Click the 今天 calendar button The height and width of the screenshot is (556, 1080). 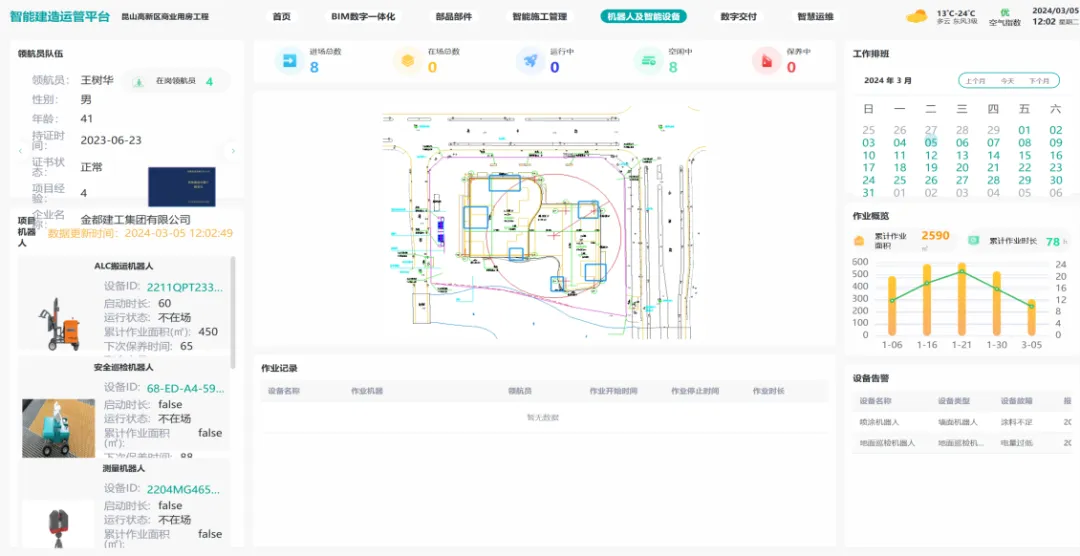tap(1007, 81)
